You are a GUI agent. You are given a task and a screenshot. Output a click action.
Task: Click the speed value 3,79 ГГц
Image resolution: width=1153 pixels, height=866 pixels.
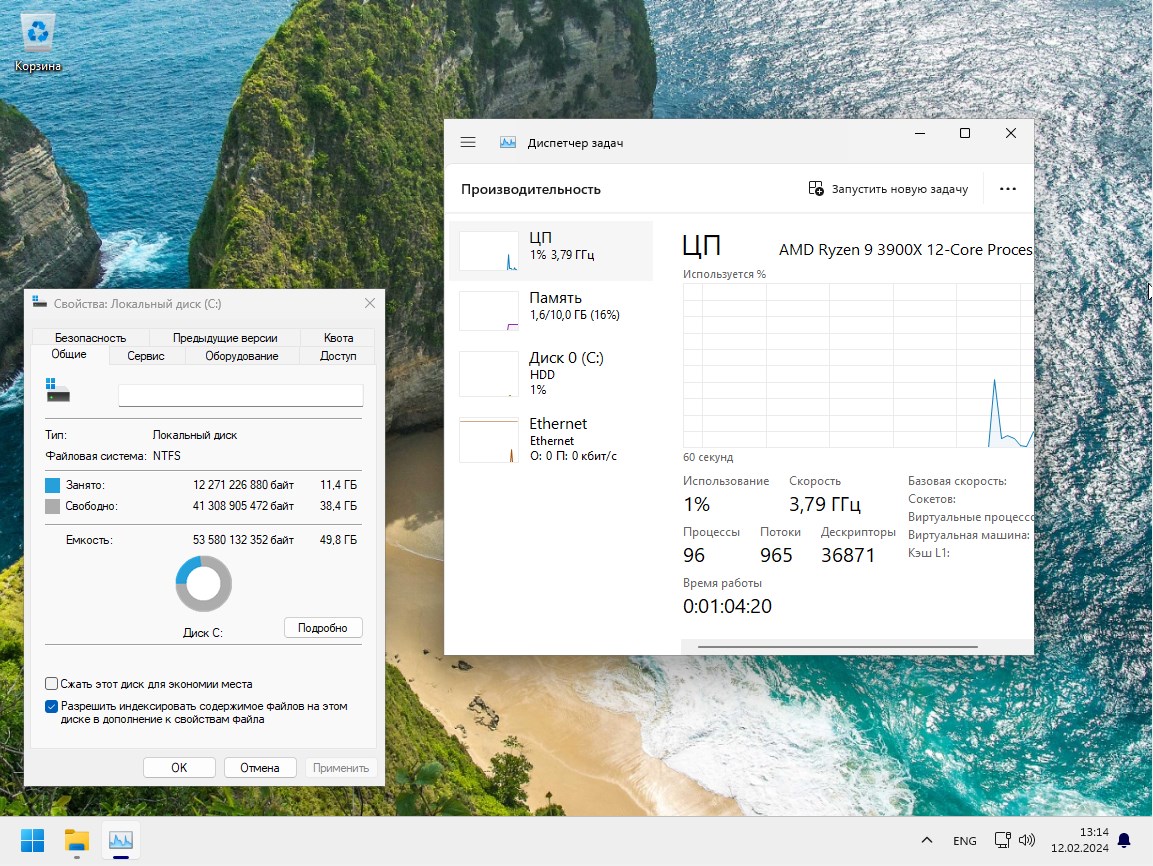(824, 504)
